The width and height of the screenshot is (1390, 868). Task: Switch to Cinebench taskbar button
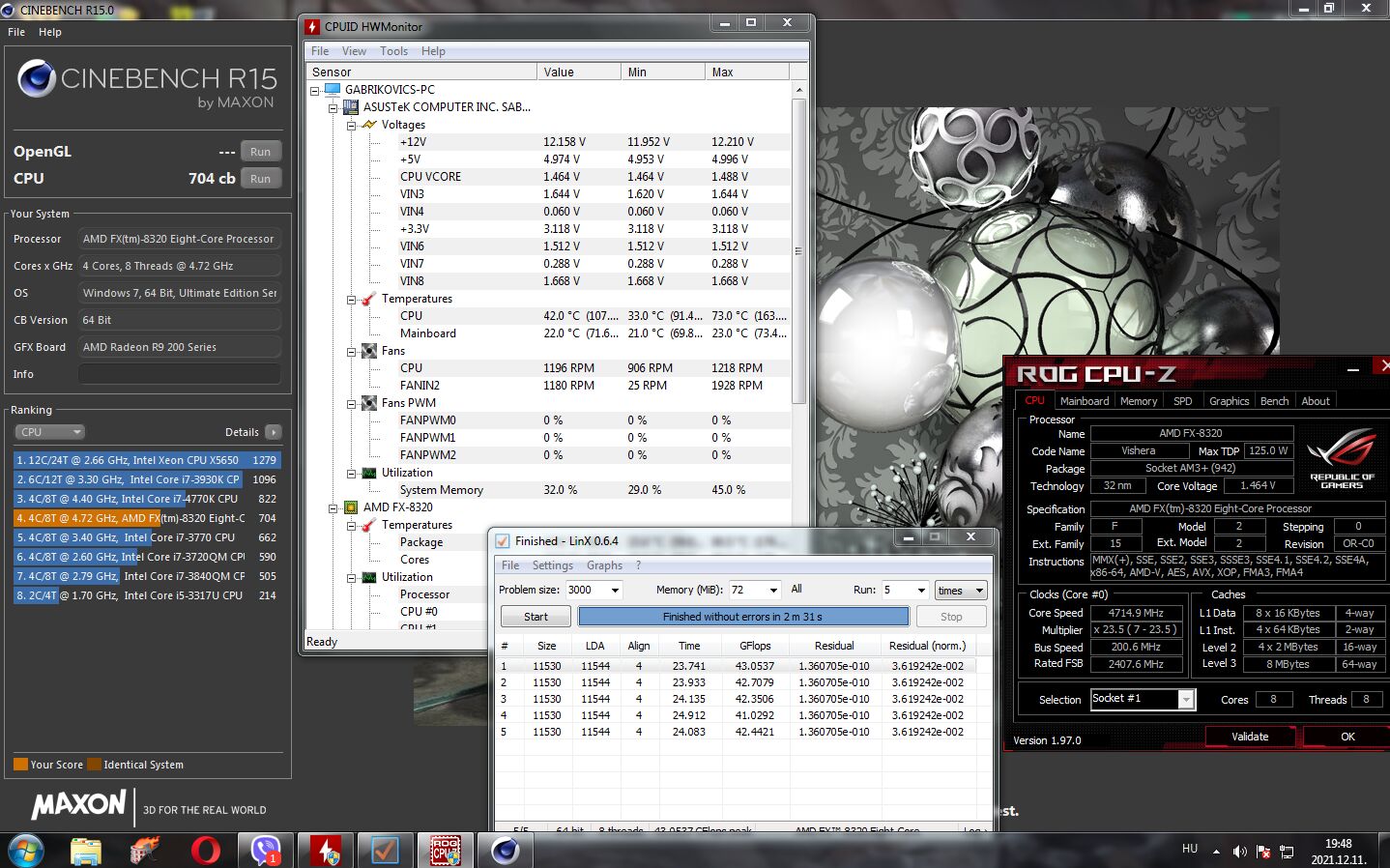505,851
